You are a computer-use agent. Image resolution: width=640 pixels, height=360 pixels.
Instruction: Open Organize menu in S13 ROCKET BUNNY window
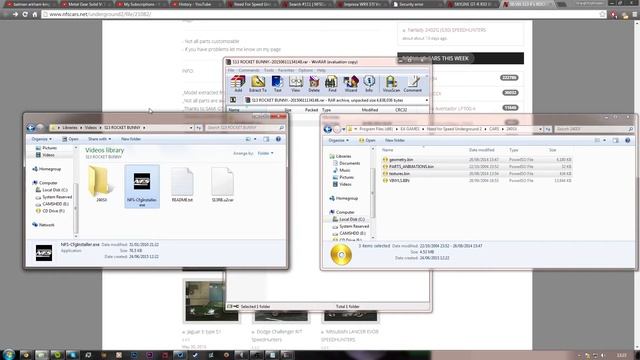pyautogui.click(x=41, y=139)
